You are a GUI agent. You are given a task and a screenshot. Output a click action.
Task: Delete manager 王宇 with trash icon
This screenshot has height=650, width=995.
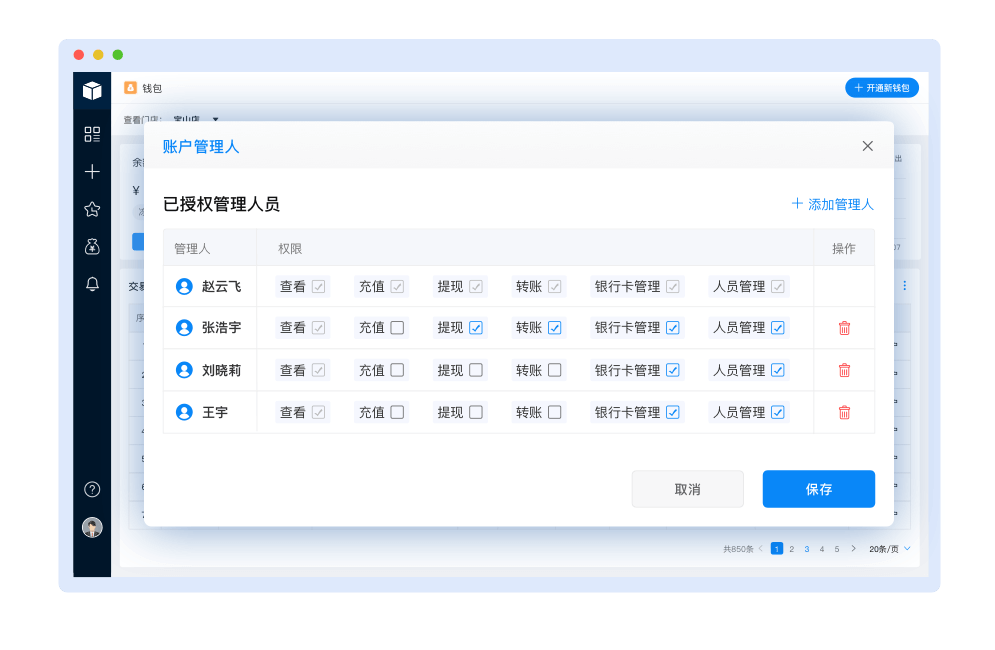pos(844,413)
